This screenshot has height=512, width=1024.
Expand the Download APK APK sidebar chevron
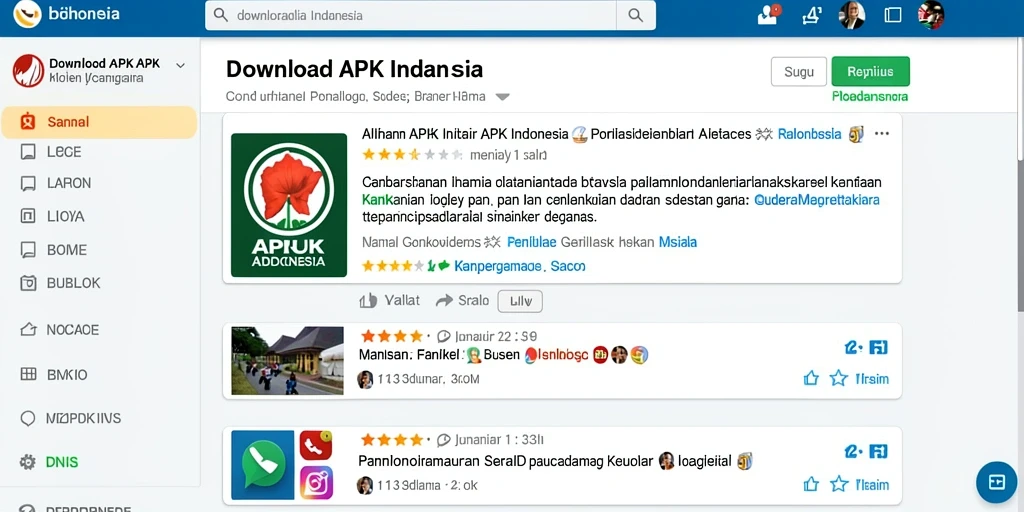tap(181, 65)
